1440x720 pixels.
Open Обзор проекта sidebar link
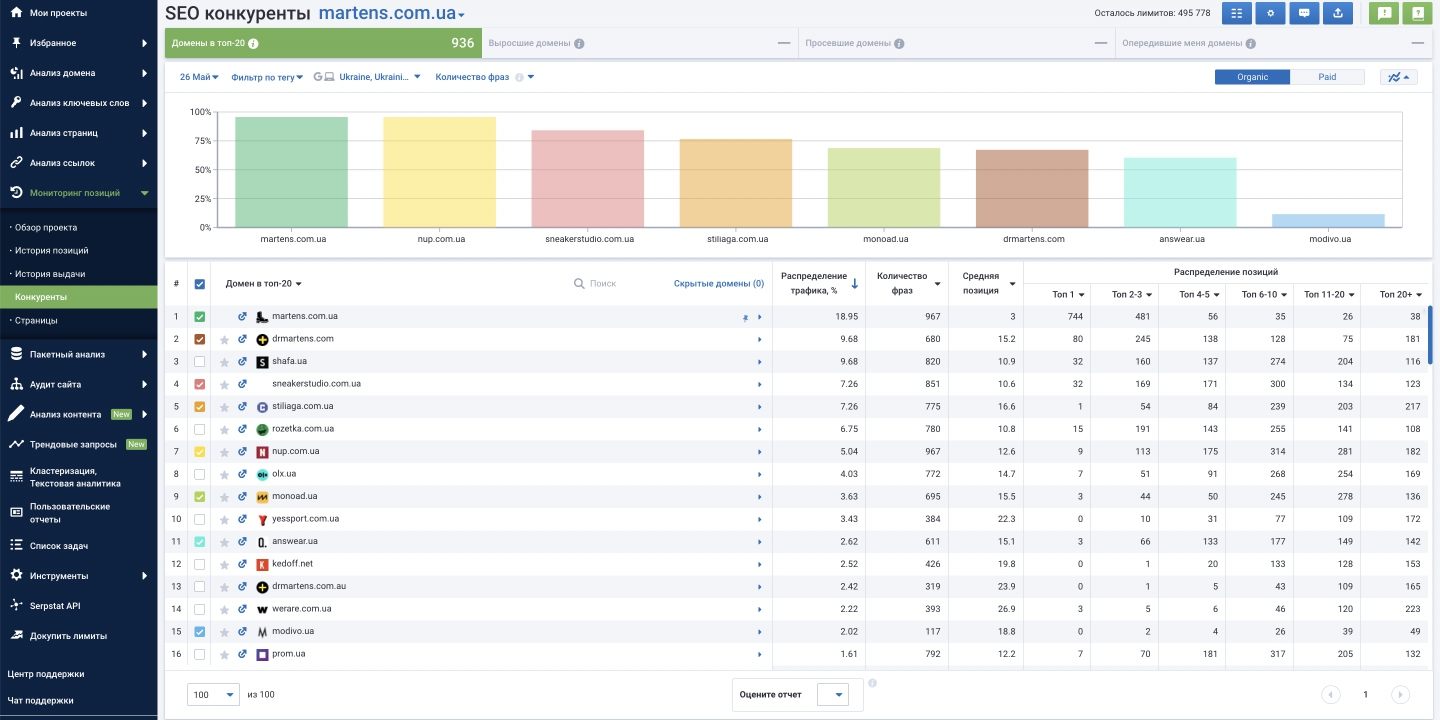point(46,227)
